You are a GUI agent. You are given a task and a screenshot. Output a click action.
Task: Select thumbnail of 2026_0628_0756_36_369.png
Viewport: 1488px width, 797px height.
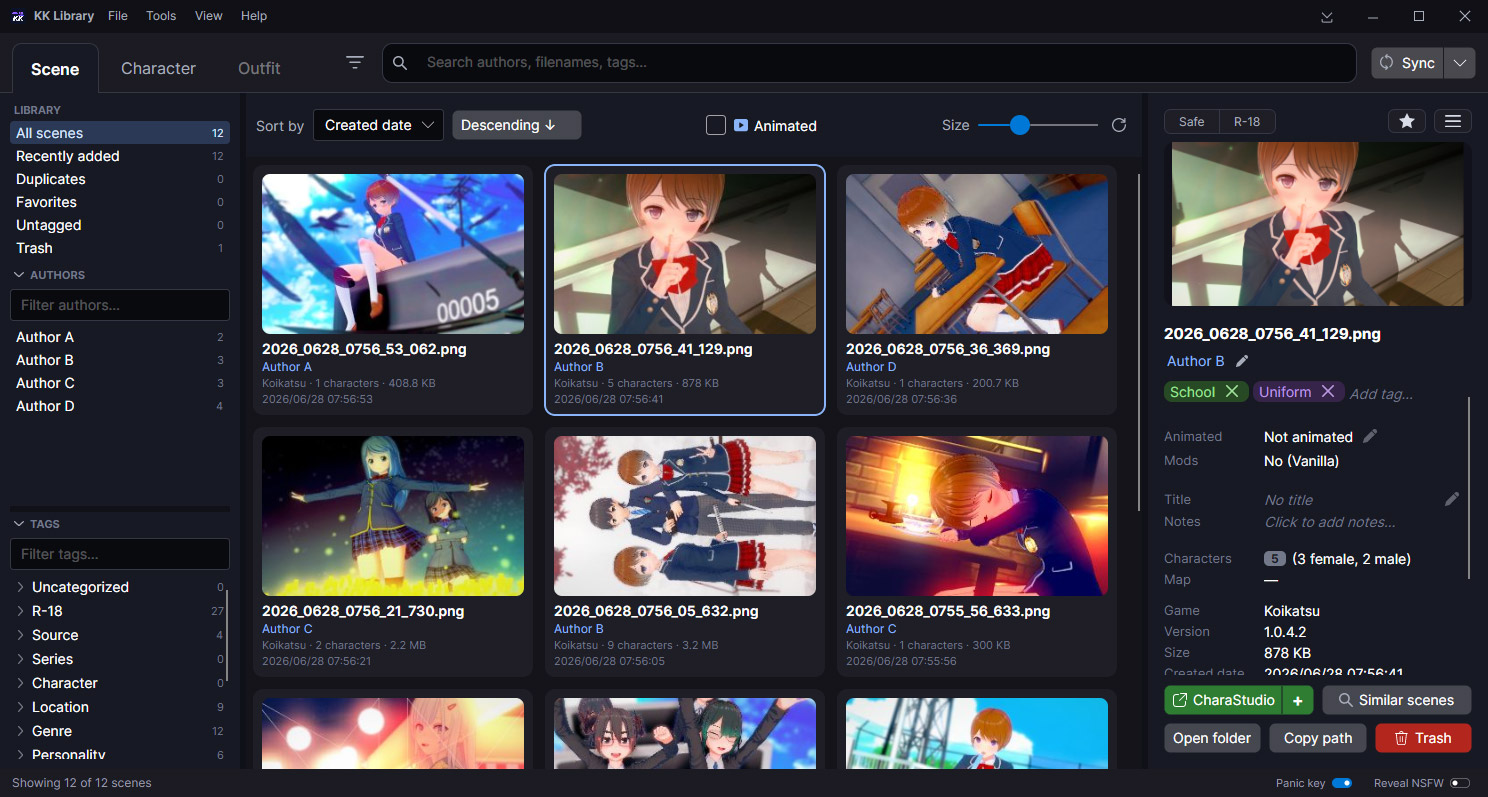click(x=977, y=254)
